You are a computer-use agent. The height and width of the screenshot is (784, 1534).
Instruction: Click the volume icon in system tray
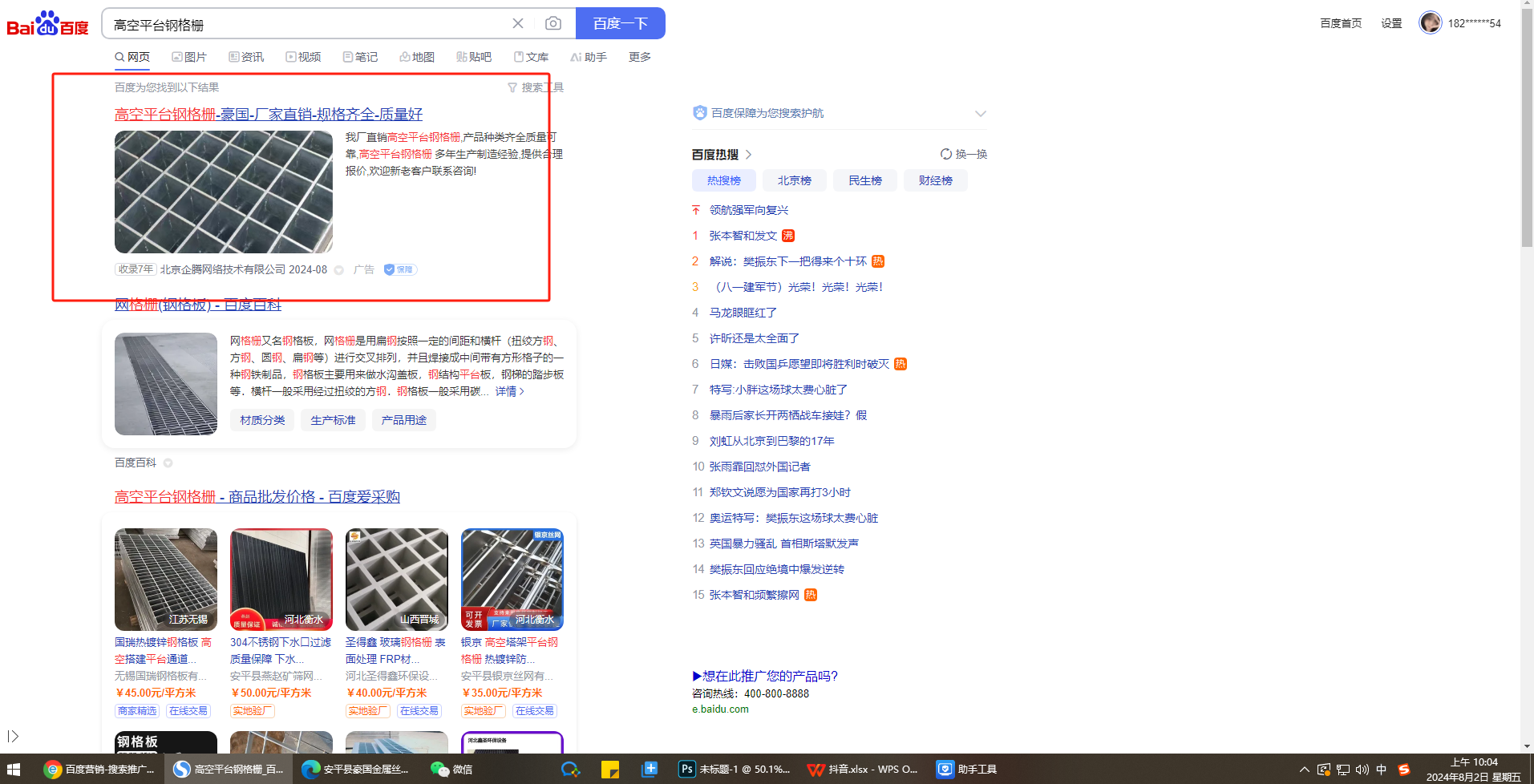point(1362,770)
